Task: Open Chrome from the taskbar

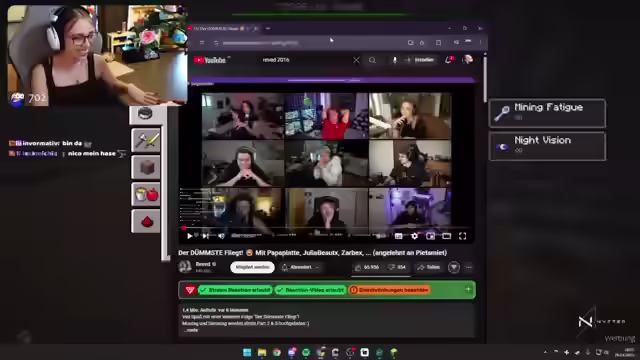Action: pos(277,352)
